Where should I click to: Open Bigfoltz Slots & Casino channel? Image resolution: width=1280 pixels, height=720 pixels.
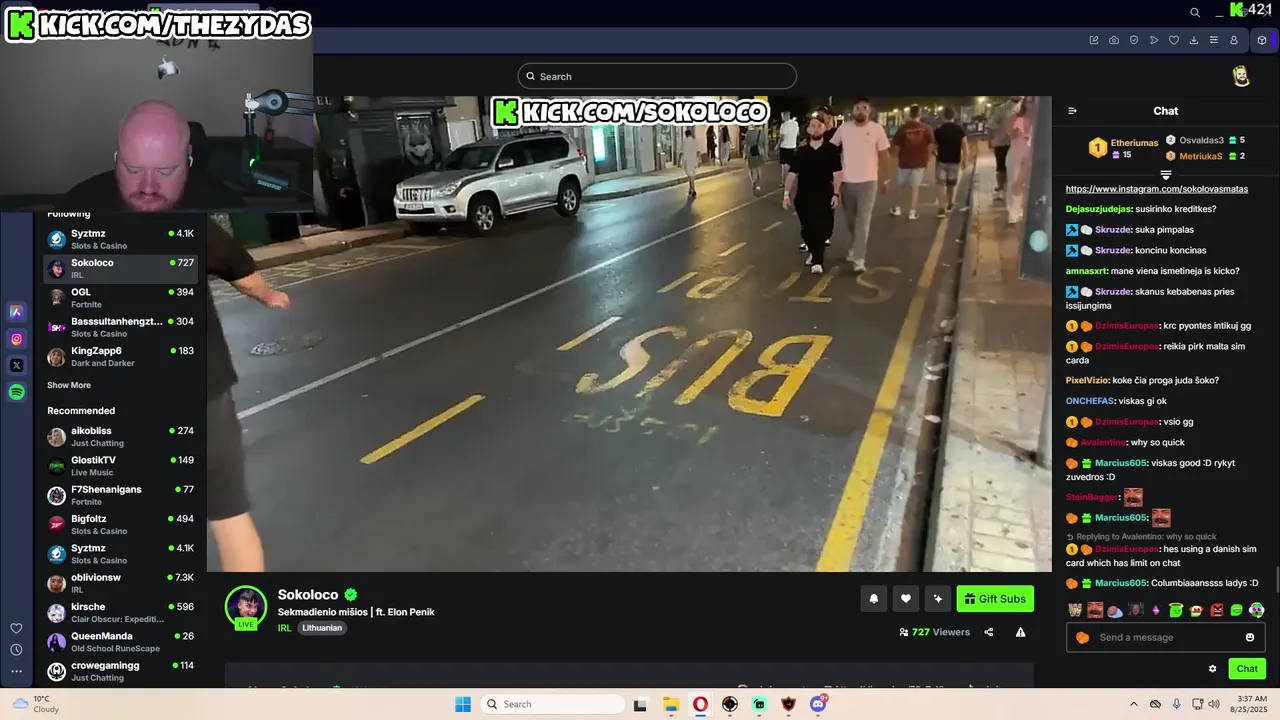121,524
